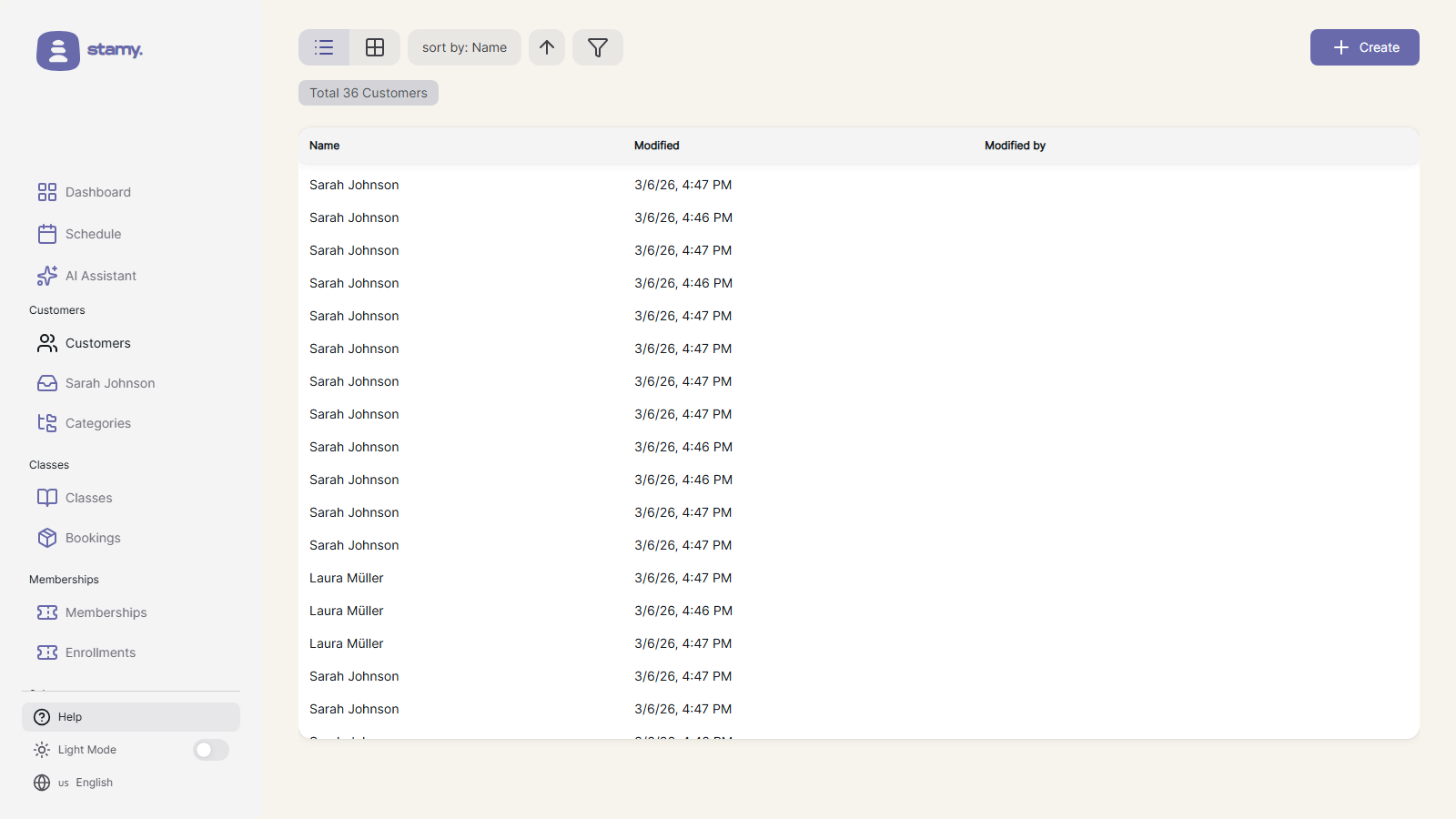Open the sort by Name dropdown
The width and height of the screenshot is (1456, 819).
464,47
